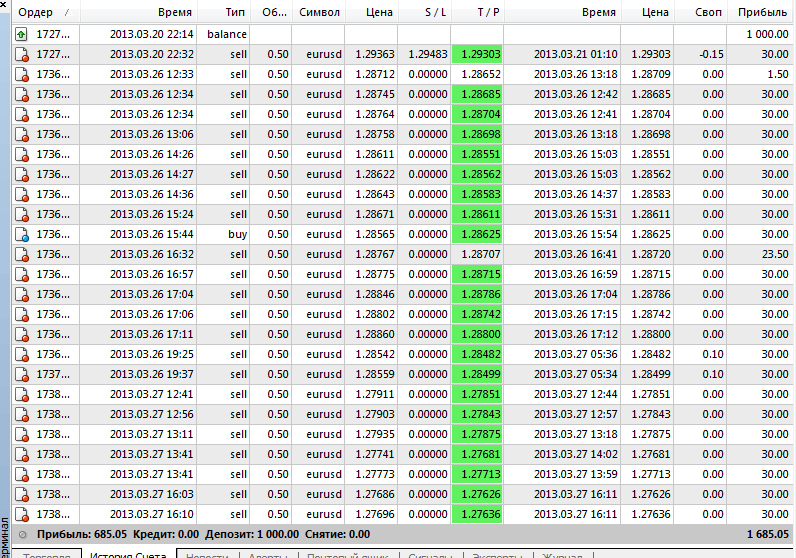This screenshot has height=558, width=796.
Task: Click the swap value -0.15
Action: coord(711,54)
